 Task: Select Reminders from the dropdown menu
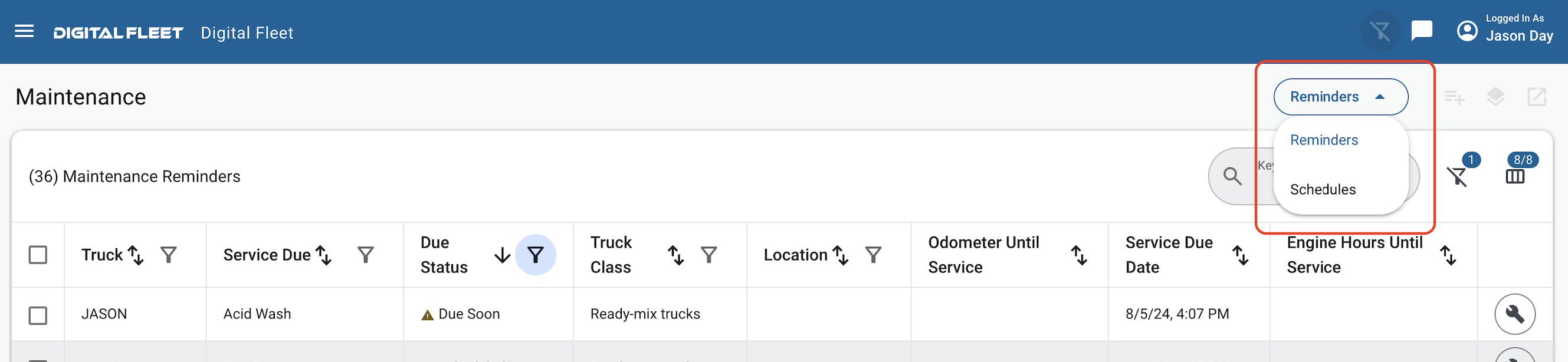tap(1324, 140)
